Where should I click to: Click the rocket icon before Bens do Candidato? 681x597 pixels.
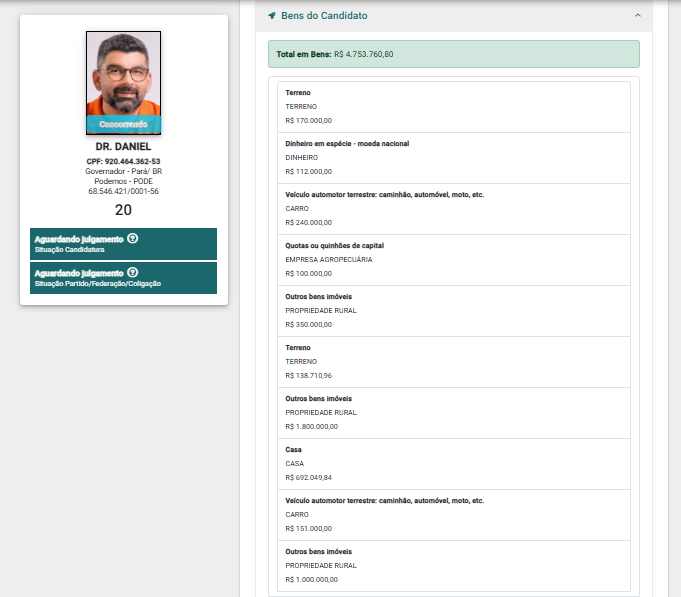pyautogui.click(x=272, y=16)
